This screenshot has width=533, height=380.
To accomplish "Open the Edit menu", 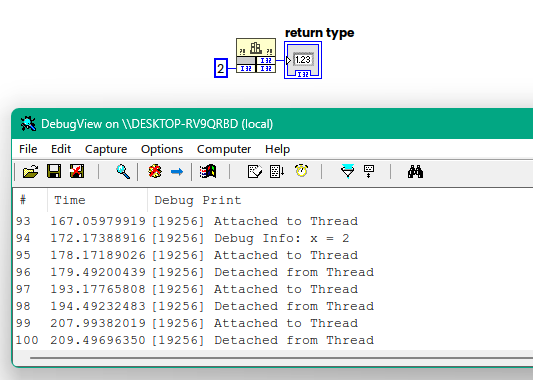I will (x=61, y=149).
